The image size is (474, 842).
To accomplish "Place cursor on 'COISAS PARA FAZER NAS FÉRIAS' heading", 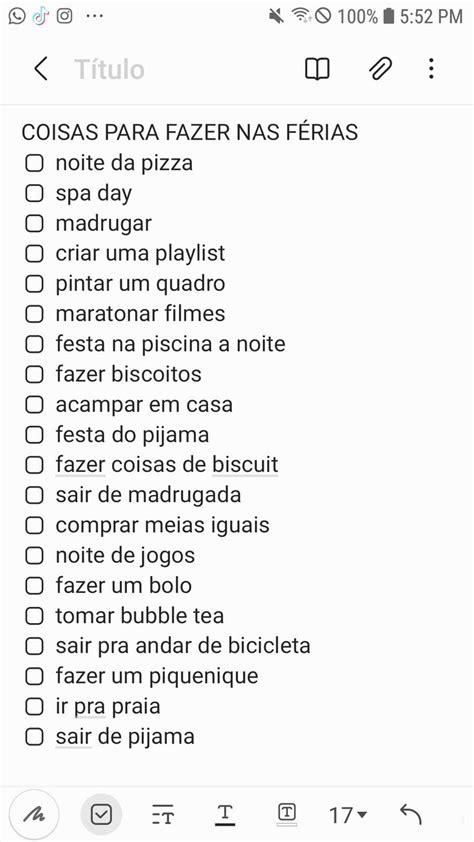I will [x=189, y=133].
